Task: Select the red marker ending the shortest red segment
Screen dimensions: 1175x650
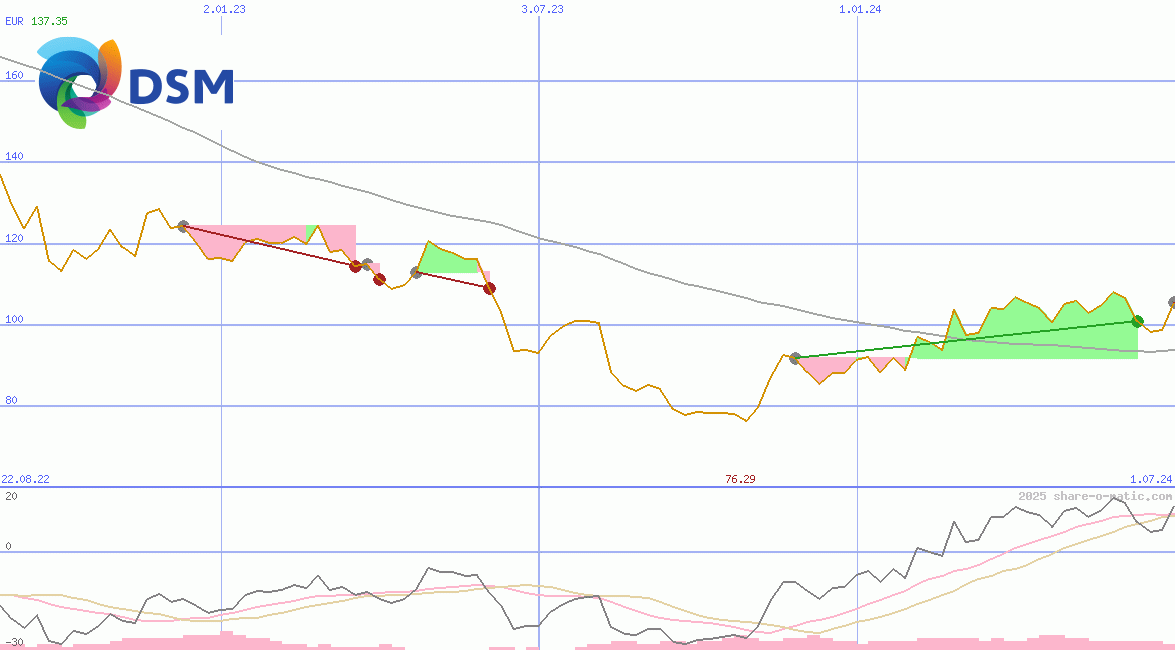Action: click(x=380, y=280)
